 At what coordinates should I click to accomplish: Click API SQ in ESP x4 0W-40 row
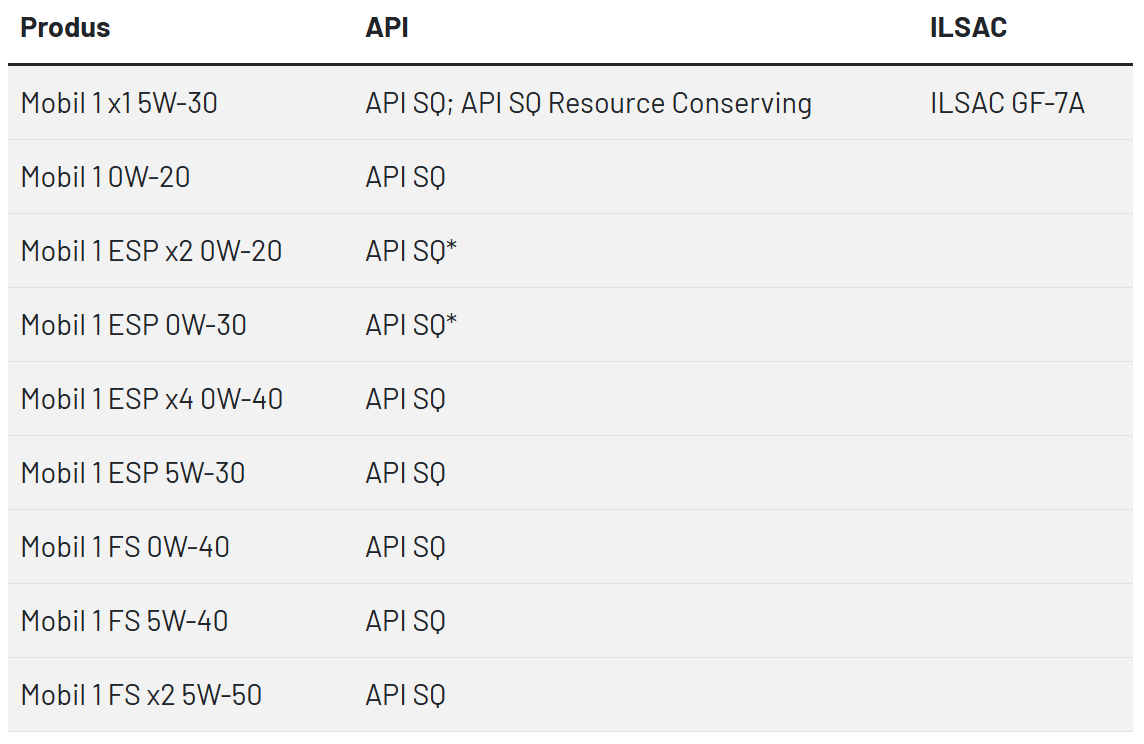click(x=405, y=399)
